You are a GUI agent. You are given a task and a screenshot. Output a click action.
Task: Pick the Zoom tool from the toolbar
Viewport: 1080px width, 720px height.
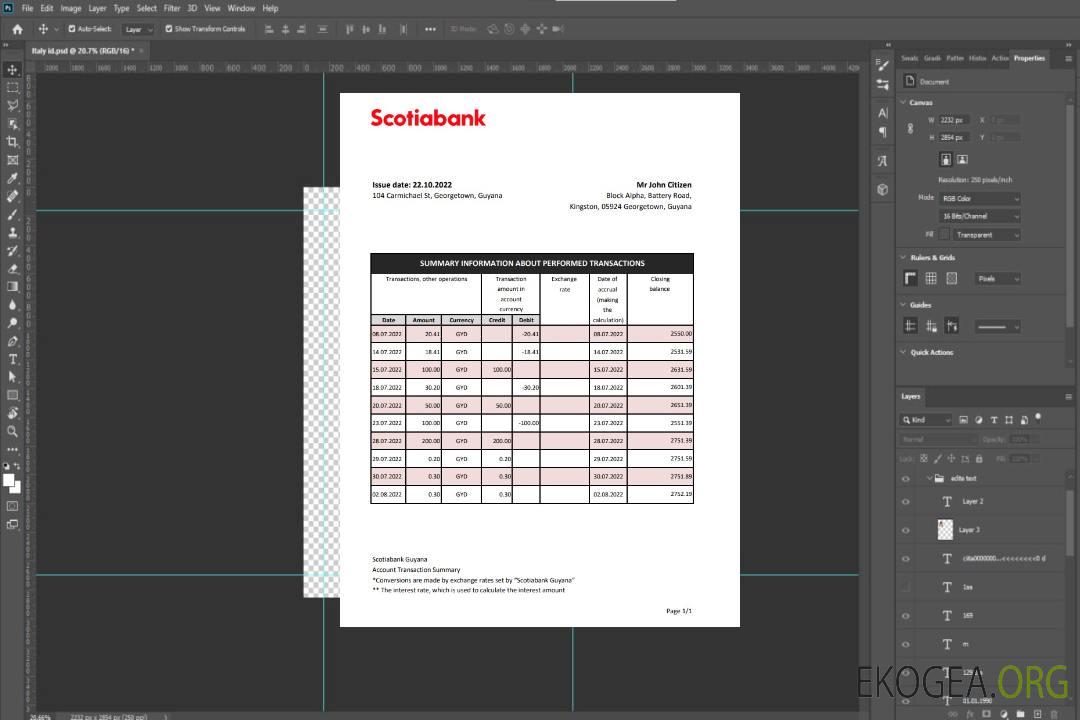pos(13,431)
